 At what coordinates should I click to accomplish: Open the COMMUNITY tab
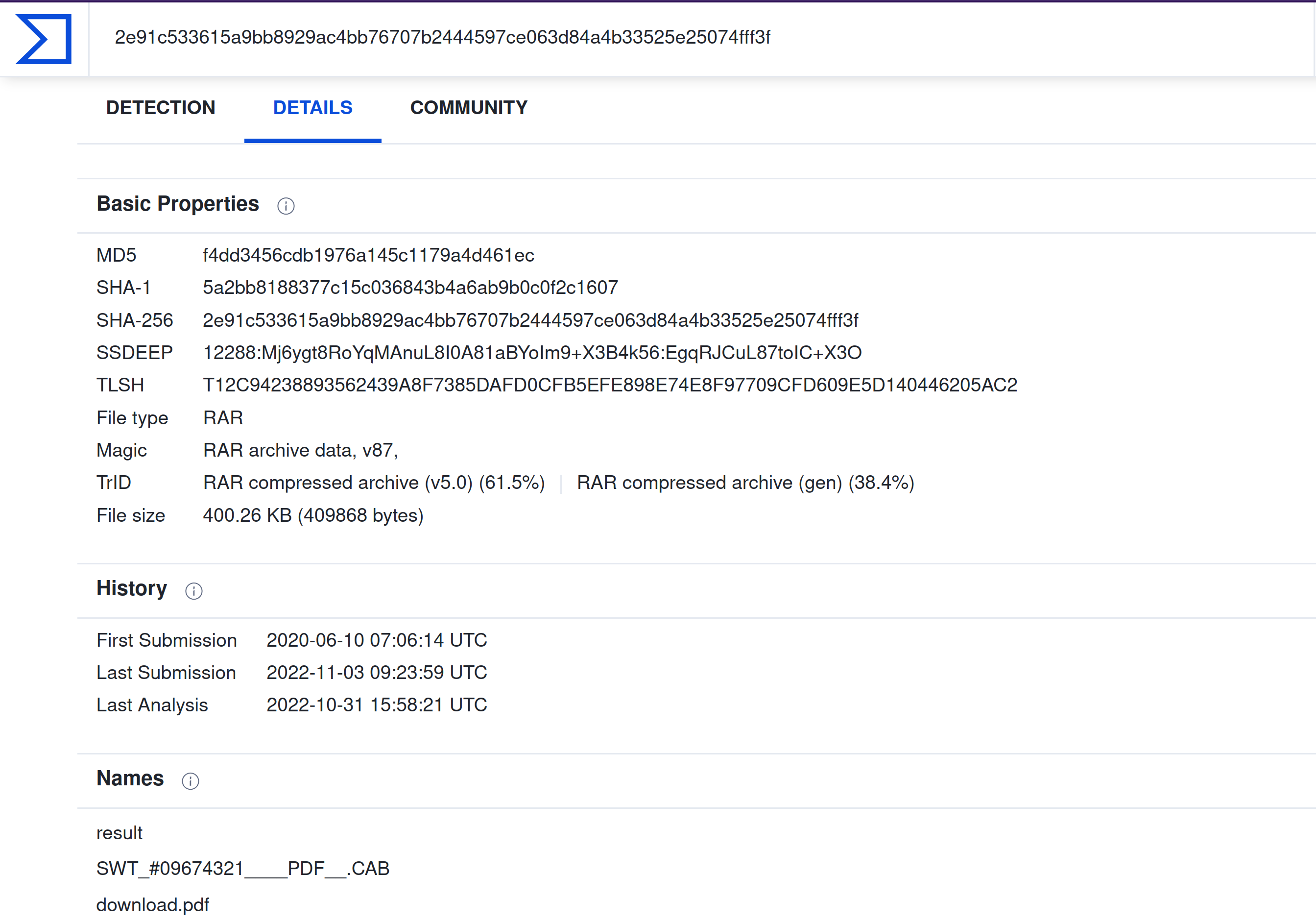pyautogui.click(x=469, y=108)
